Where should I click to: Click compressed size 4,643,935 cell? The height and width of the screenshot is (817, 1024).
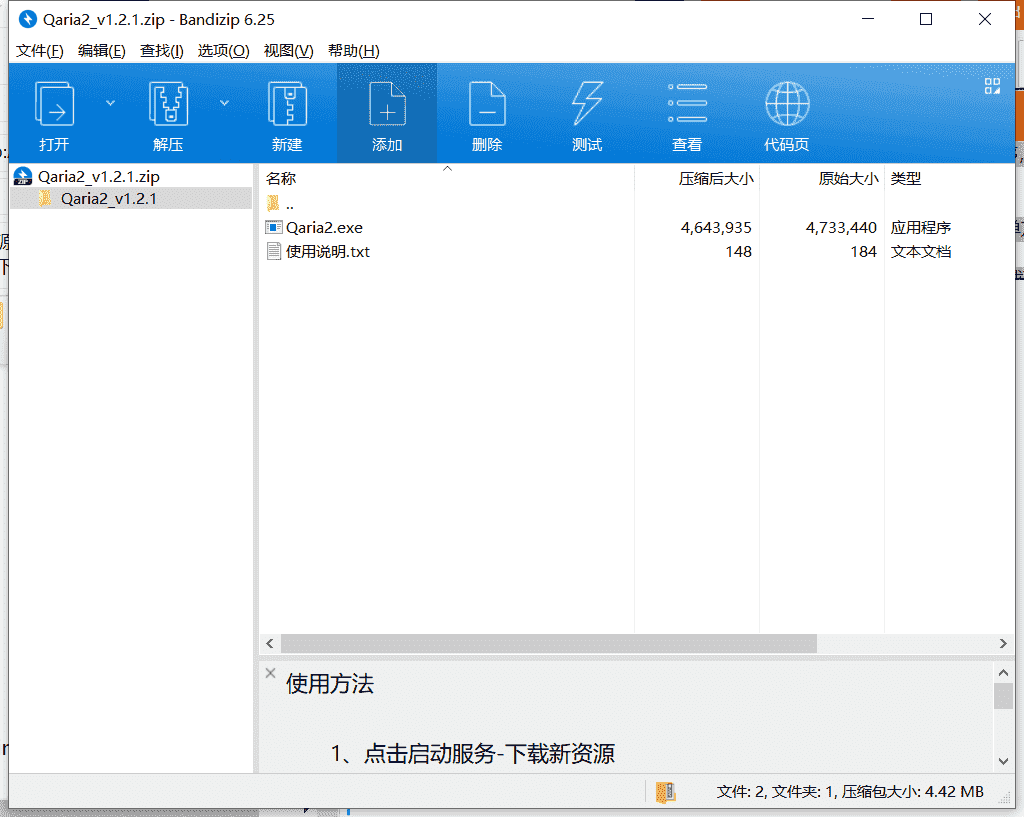click(716, 227)
